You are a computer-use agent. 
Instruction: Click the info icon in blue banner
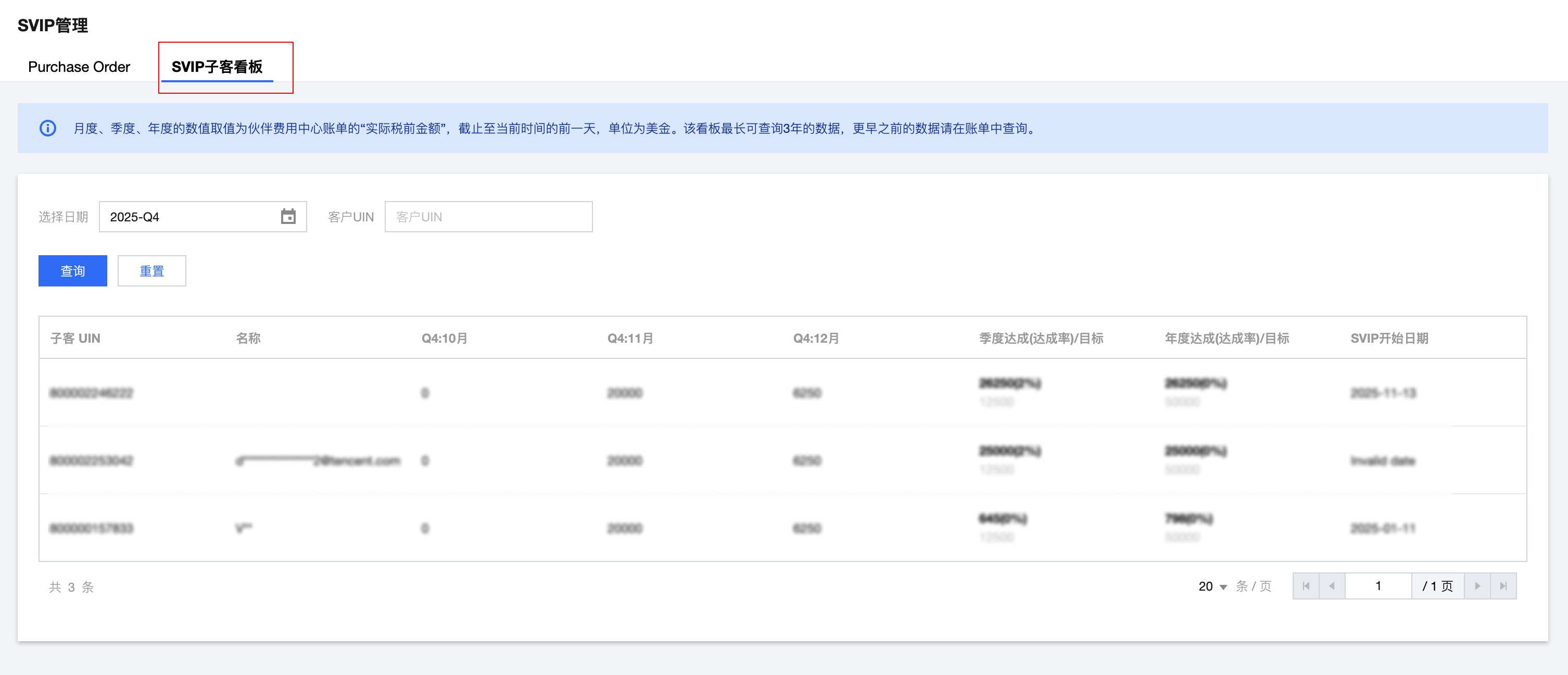(48, 129)
